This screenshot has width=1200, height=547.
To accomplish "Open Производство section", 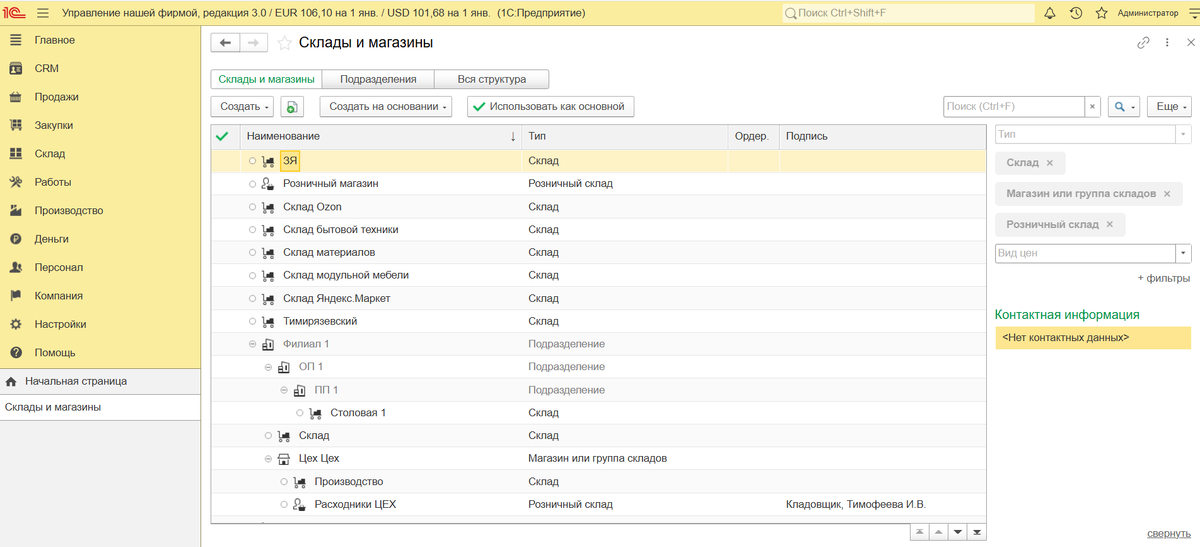I will [x=100, y=211].
